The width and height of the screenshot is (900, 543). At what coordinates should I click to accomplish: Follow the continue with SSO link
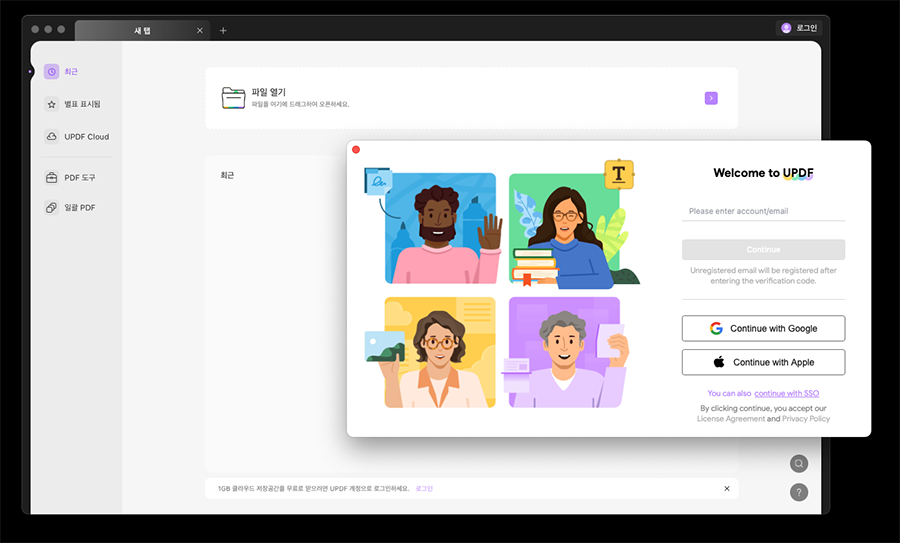(786, 393)
